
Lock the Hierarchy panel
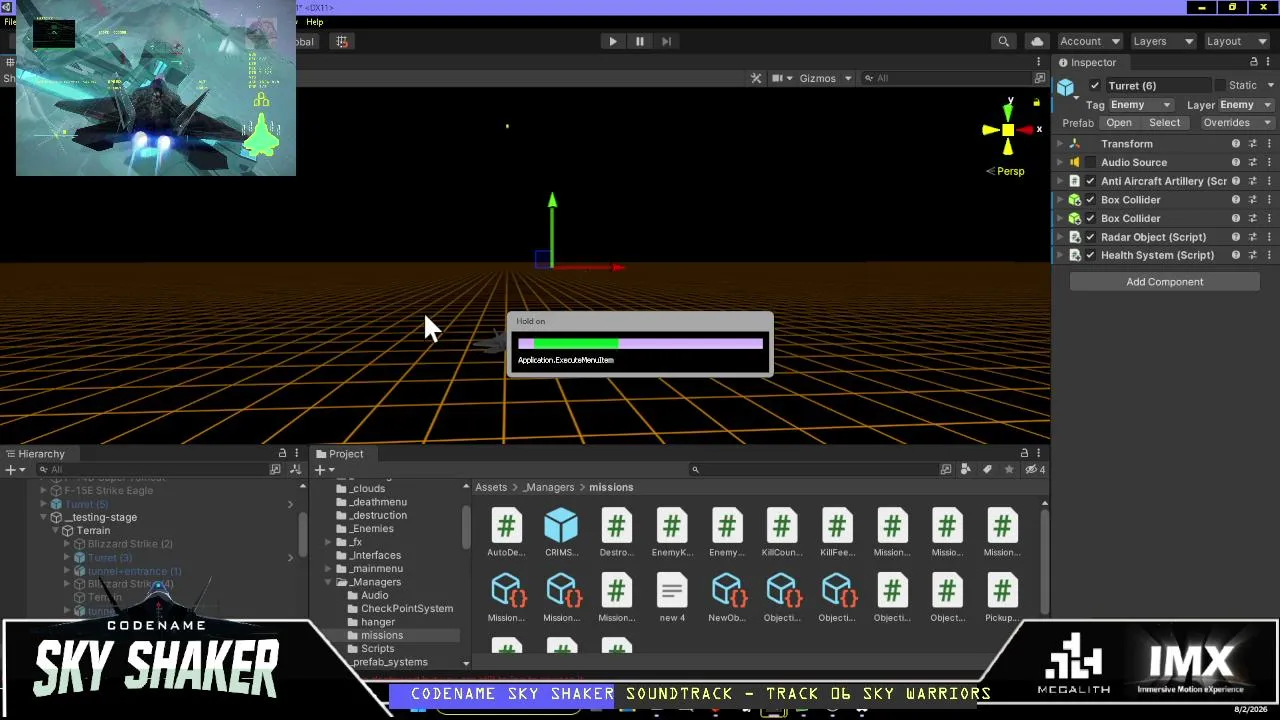(x=282, y=454)
